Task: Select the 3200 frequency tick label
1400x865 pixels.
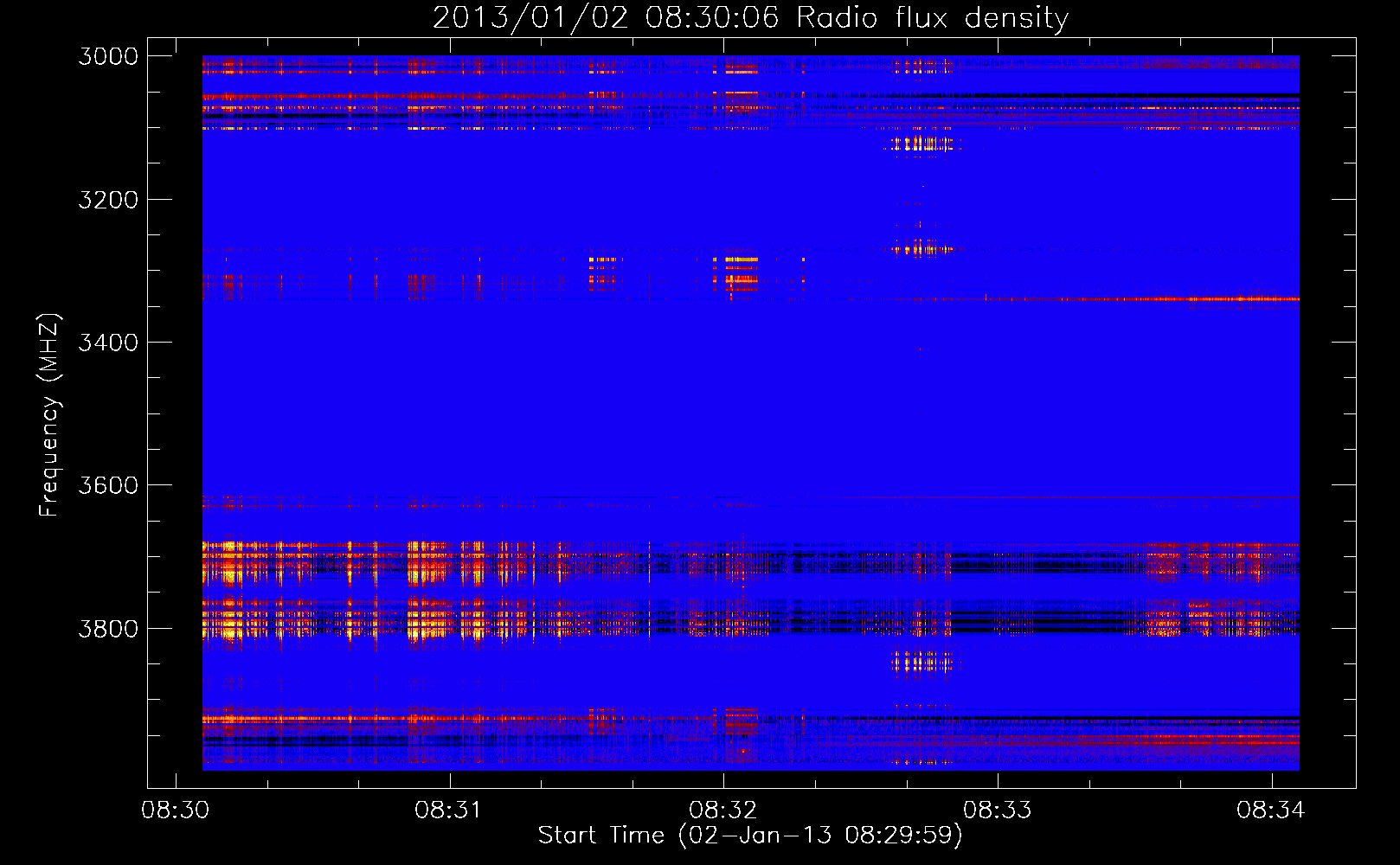Action: click(x=108, y=200)
